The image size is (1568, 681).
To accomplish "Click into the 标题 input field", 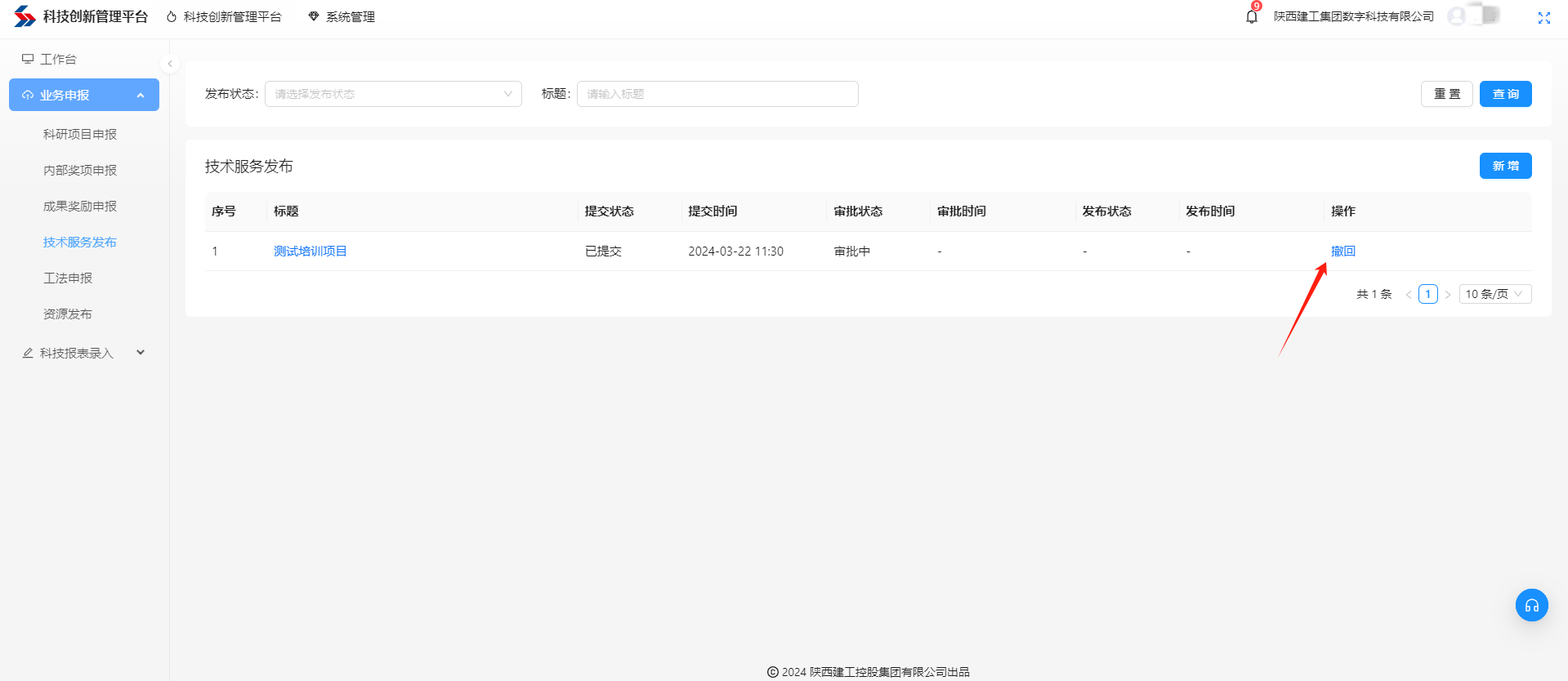I will 717,94.
